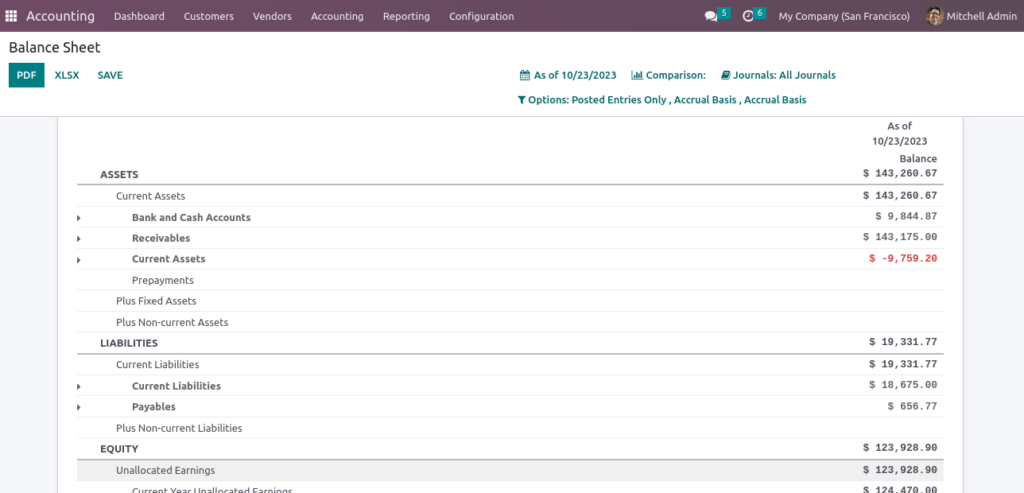
Task: Click the Prepayments row
Action: coord(510,280)
